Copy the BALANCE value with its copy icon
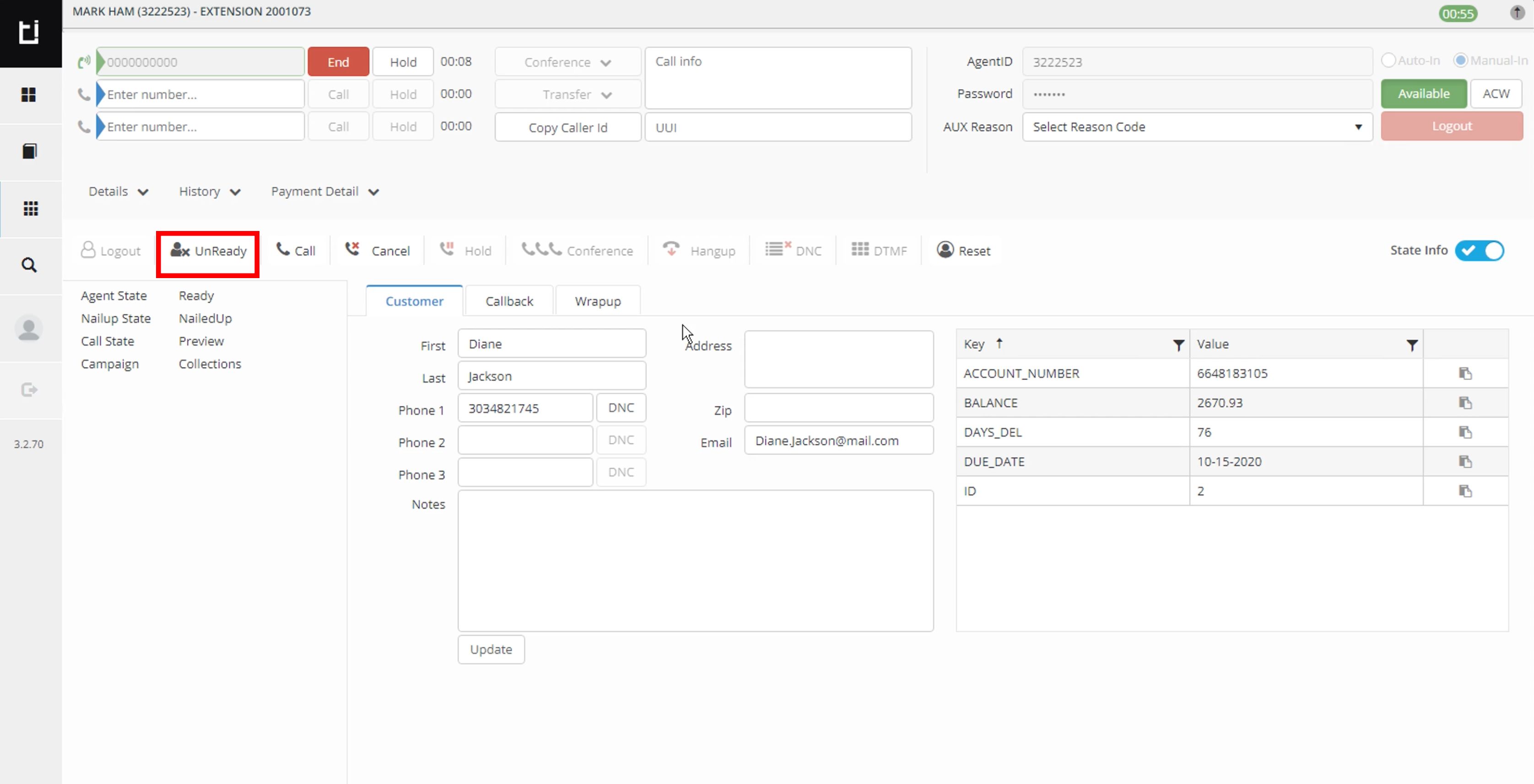The width and height of the screenshot is (1534, 784). tap(1465, 403)
